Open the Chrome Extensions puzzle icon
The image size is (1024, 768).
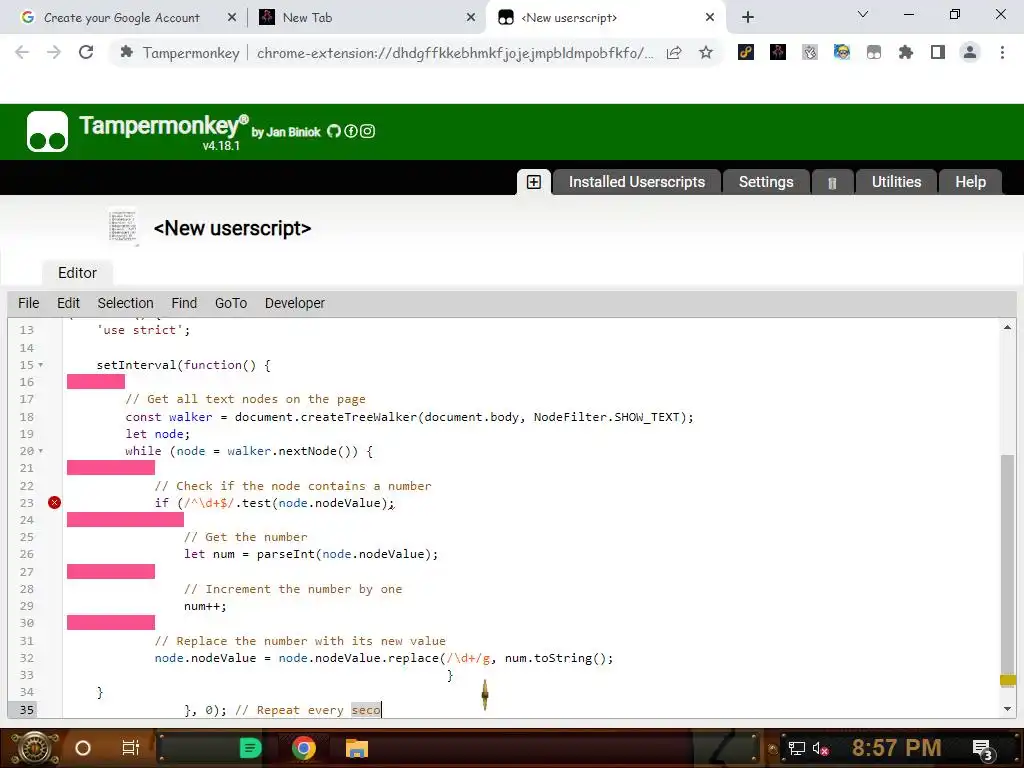(906, 52)
